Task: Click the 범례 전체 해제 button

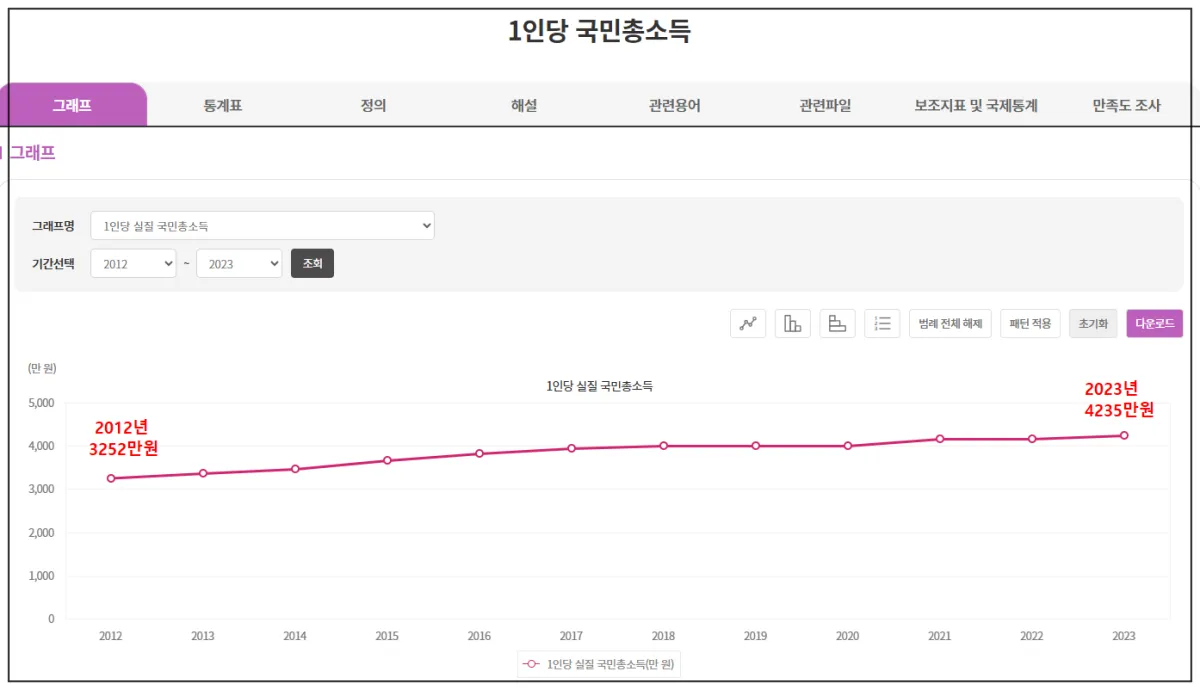Action: (949, 323)
